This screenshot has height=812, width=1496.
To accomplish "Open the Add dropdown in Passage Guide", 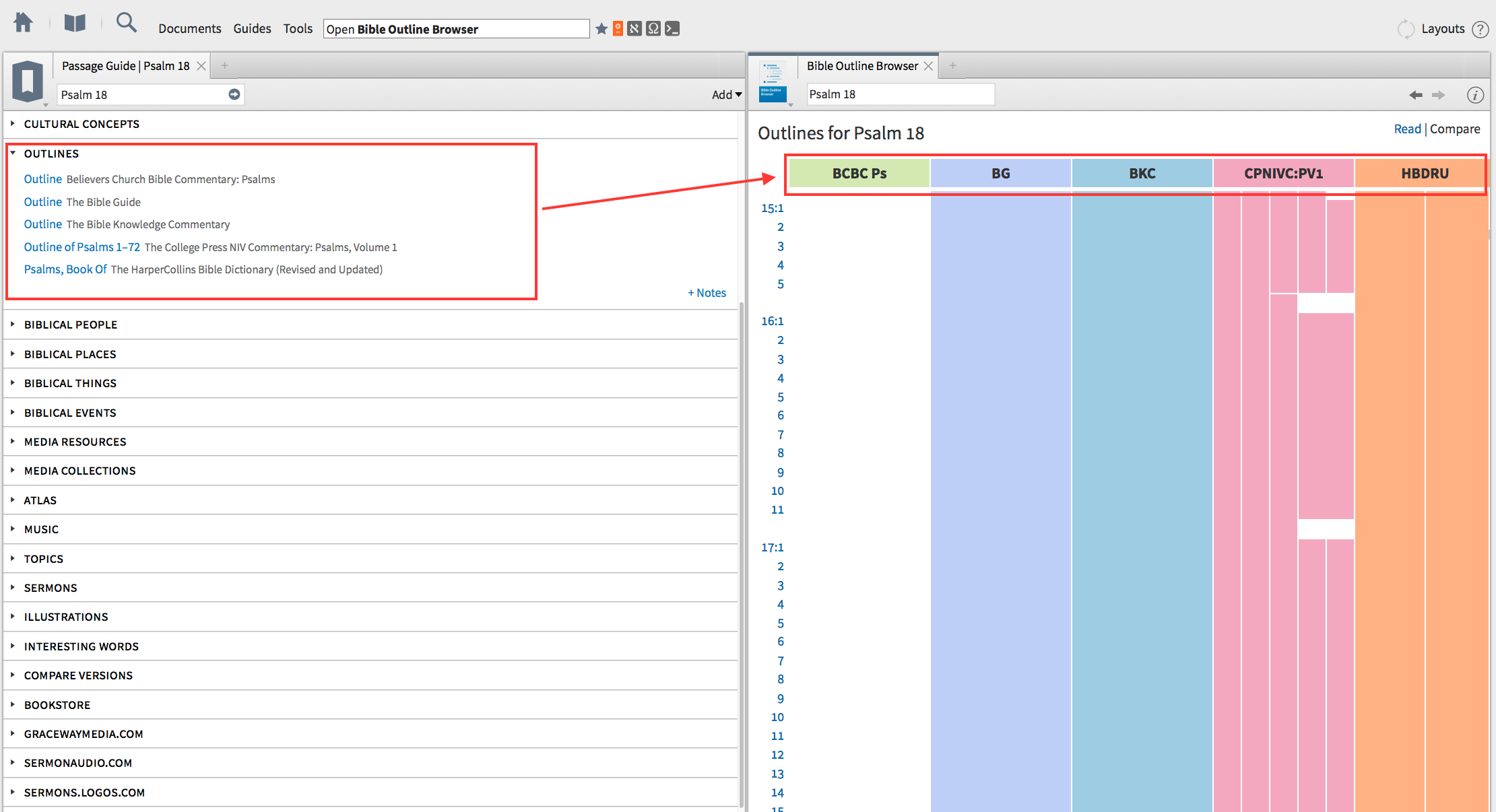I will pyautogui.click(x=727, y=95).
